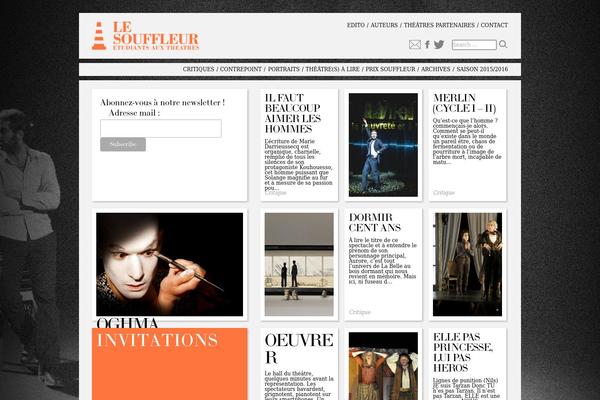Screen dimensions: 600x400
Task: Click the magnifying glass search icon
Action: [503, 44]
